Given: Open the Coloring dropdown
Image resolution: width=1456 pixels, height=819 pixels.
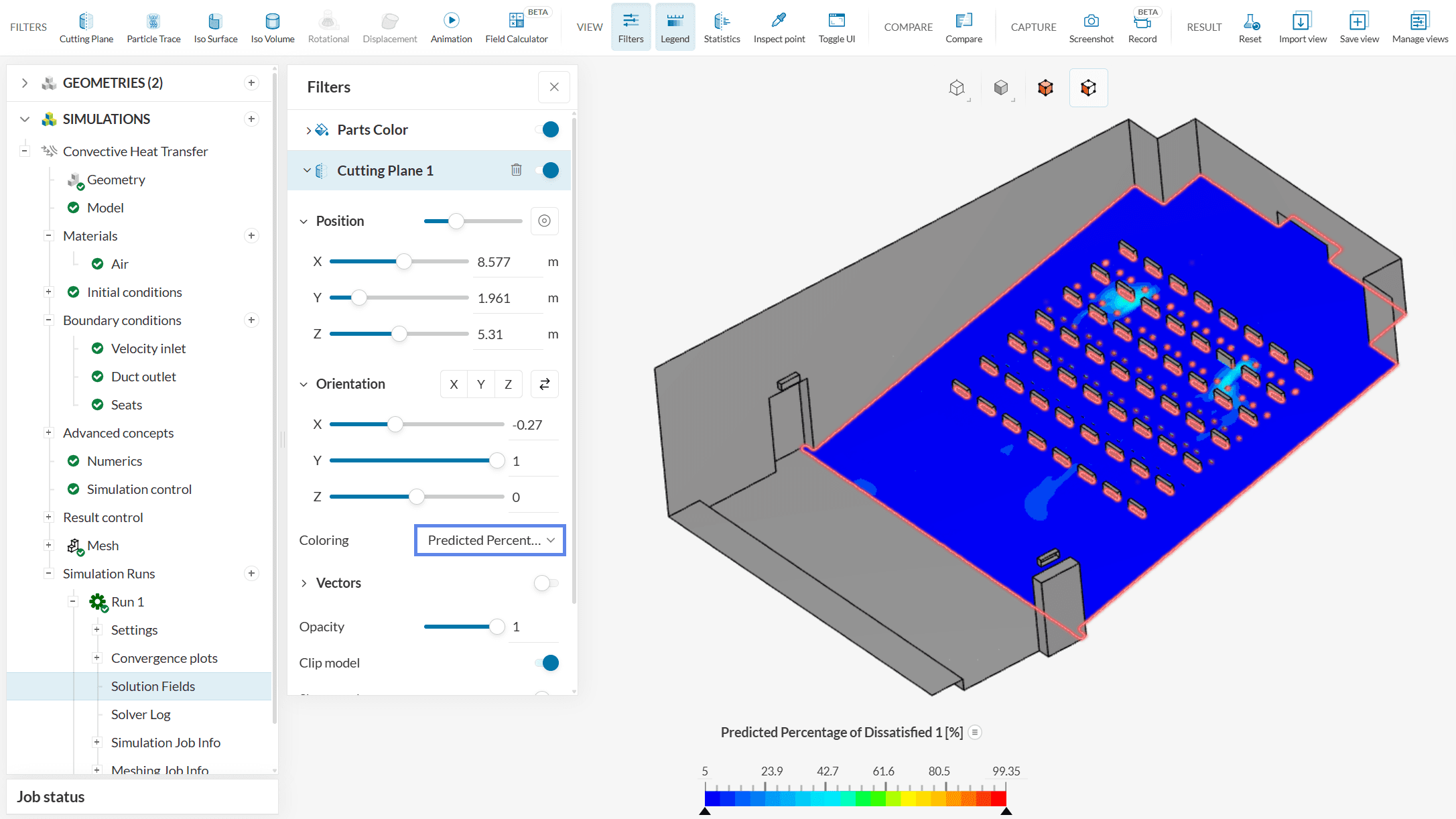Looking at the screenshot, I should click(x=490, y=540).
